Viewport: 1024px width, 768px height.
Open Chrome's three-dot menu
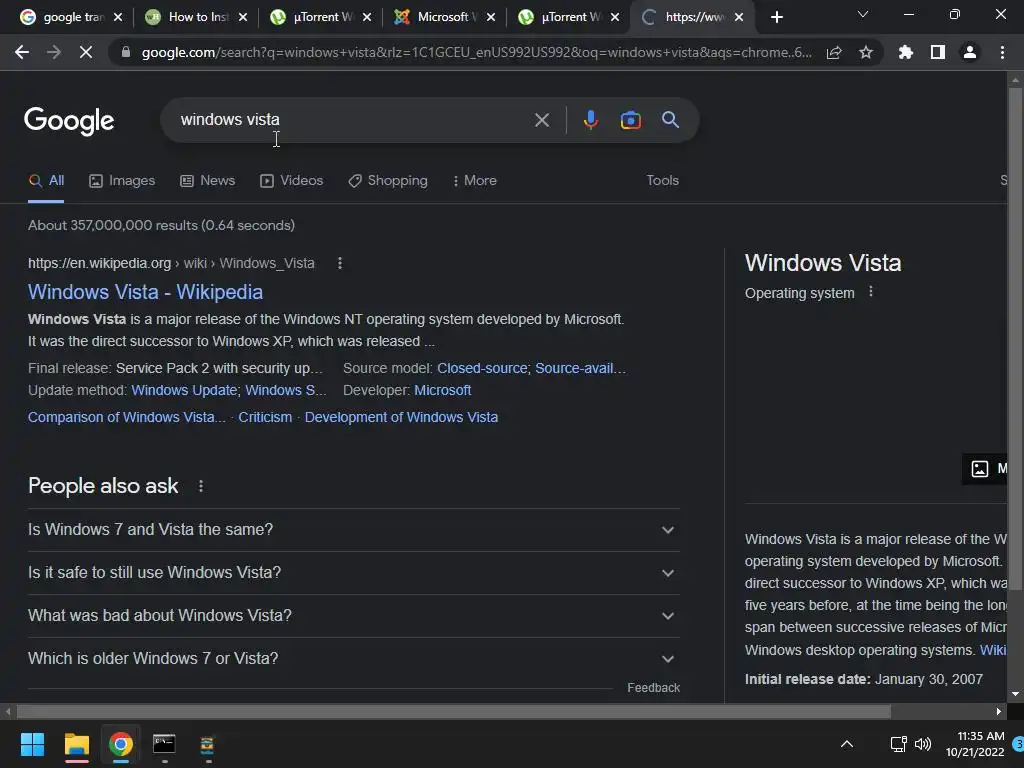(1002, 52)
